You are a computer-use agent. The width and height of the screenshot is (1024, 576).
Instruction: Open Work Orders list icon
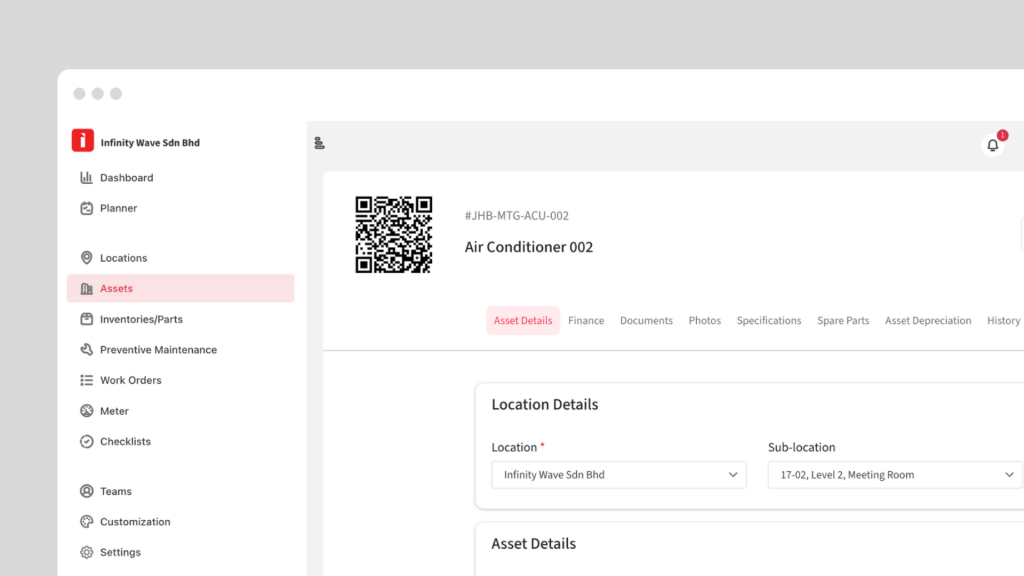[86, 380]
